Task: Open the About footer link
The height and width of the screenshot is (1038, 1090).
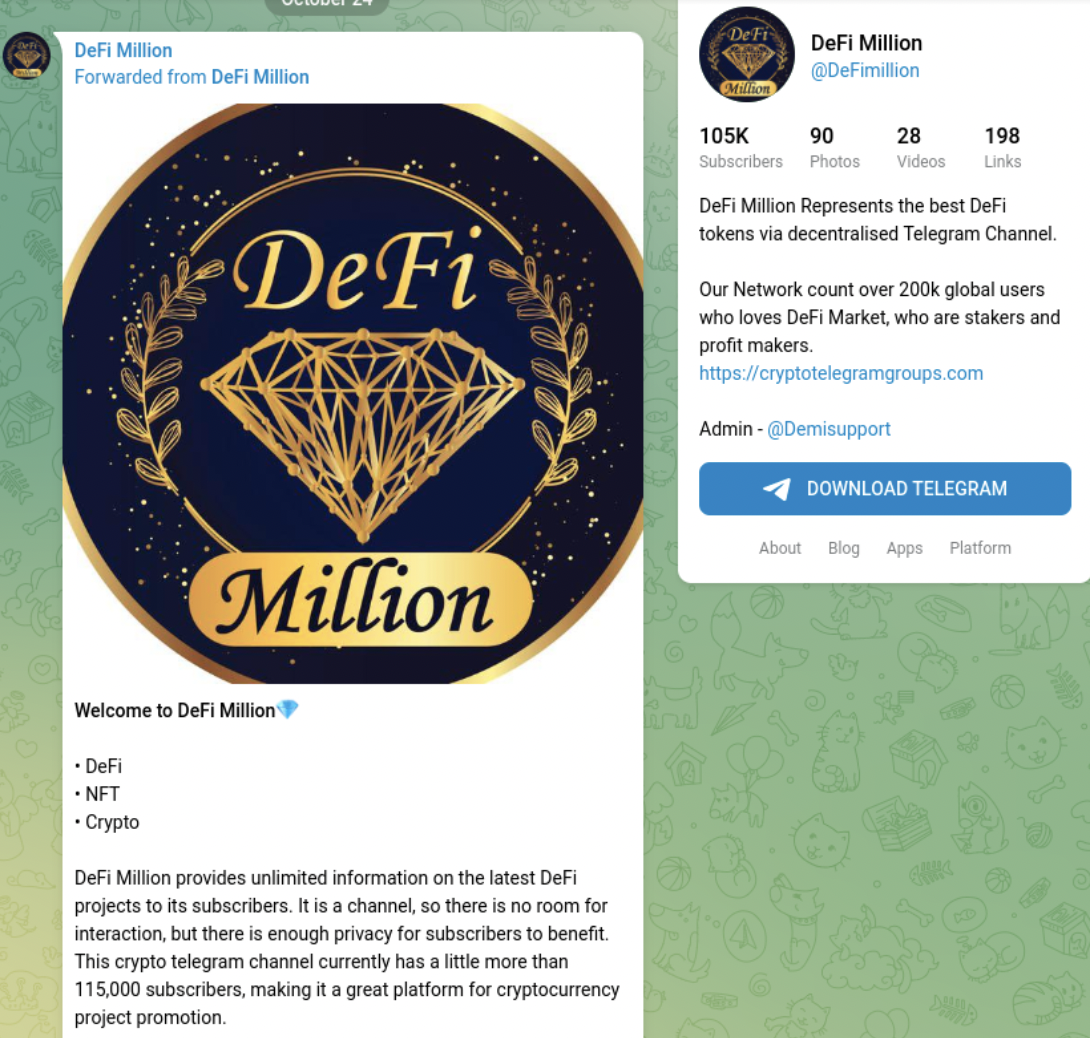Action: pyautogui.click(x=780, y=548)
